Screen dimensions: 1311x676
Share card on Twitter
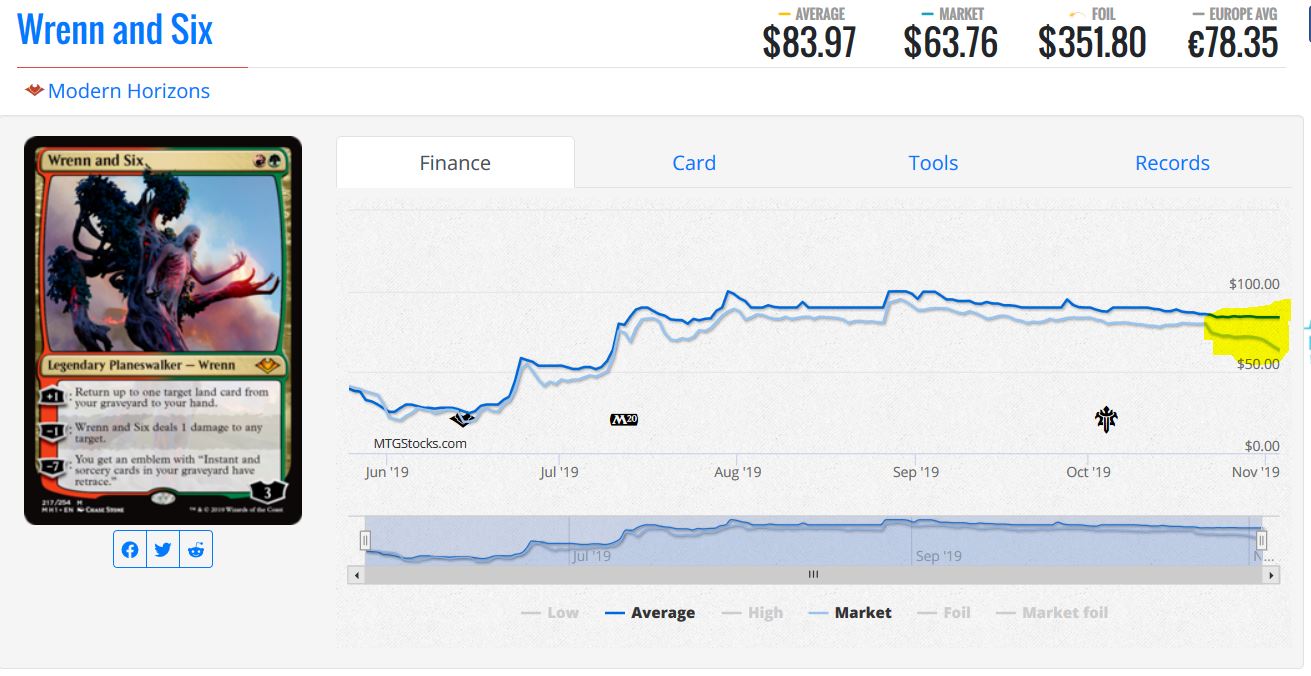pos(163,550)
